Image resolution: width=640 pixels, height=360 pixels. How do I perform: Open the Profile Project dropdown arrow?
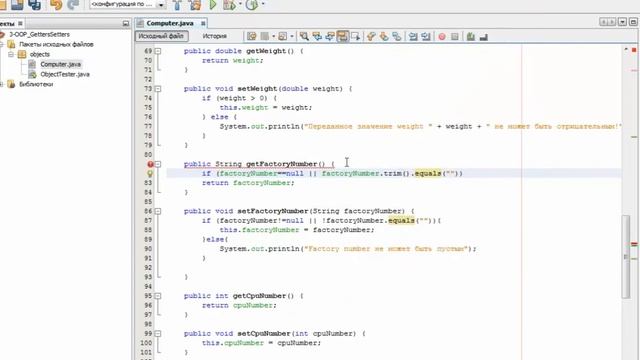coord(263,4)
